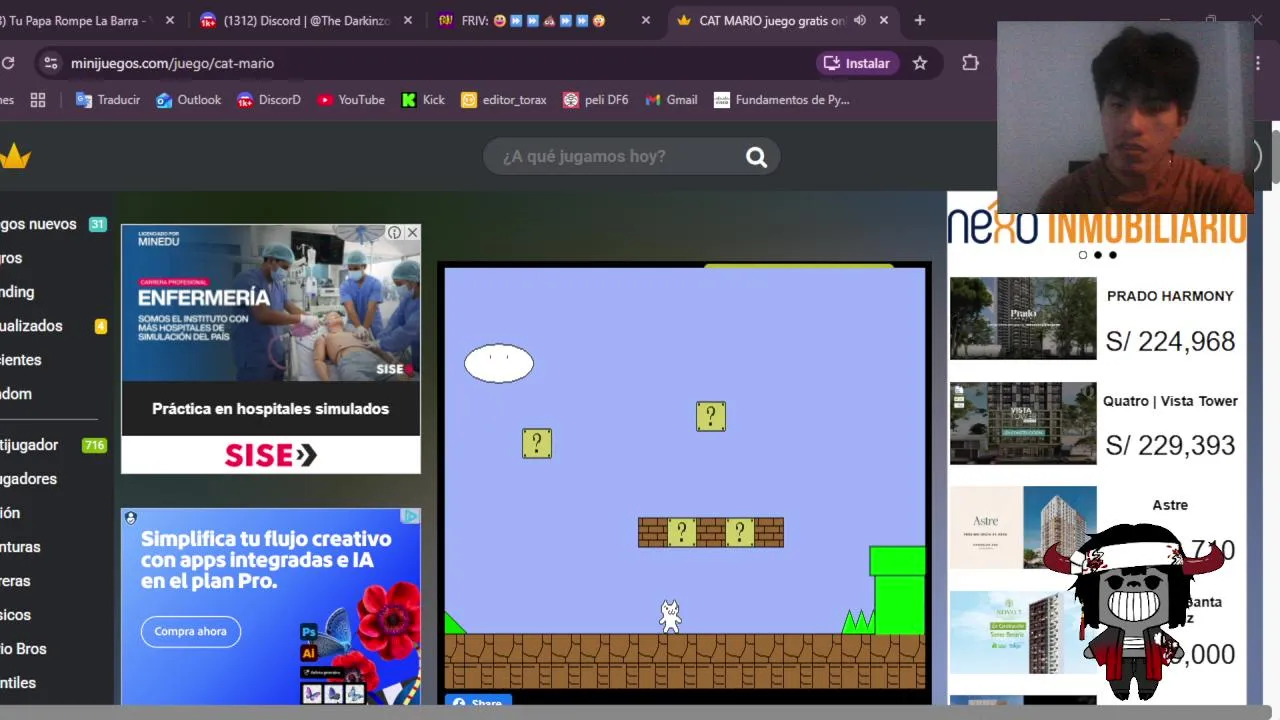Viewport: 1280px width, 720px height.
Task: Bookmark page with star icon
Action: coord(920,63)
